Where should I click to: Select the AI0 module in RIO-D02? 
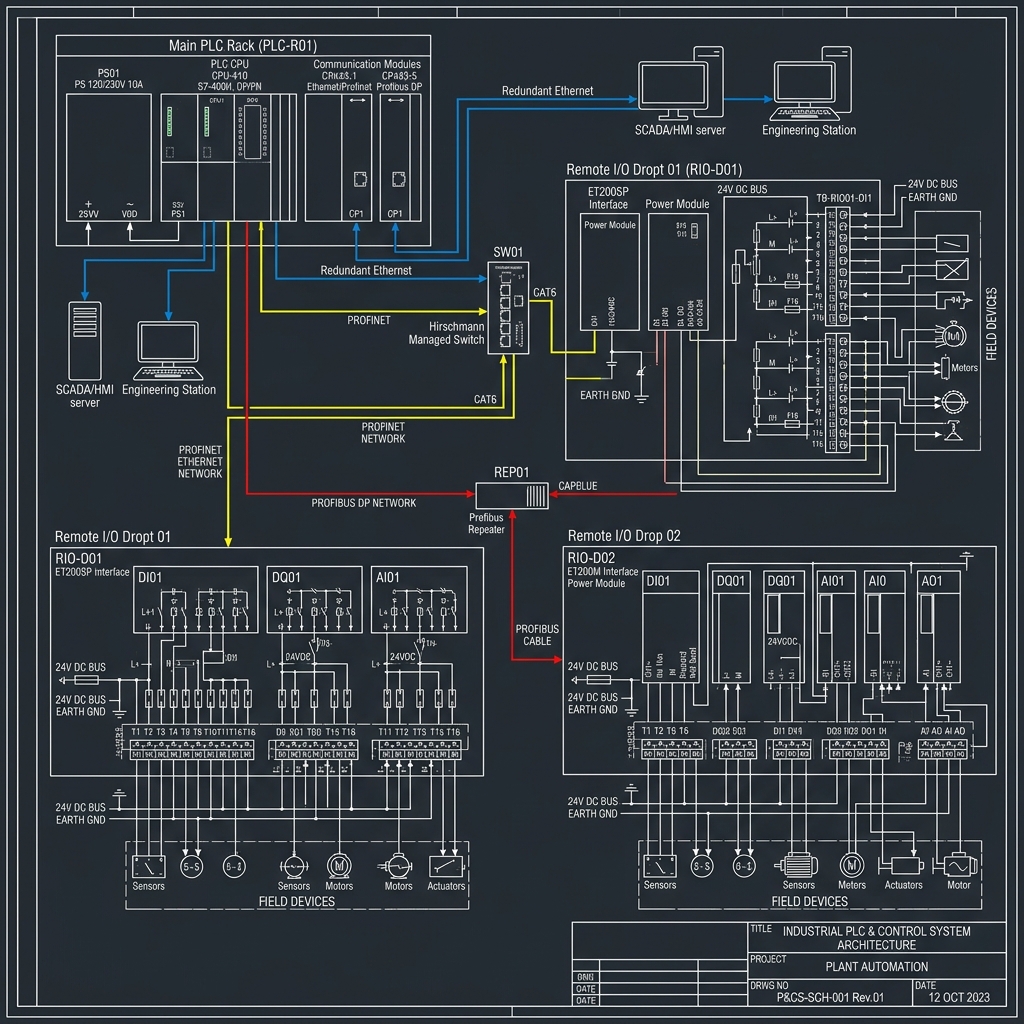point(884,627)
